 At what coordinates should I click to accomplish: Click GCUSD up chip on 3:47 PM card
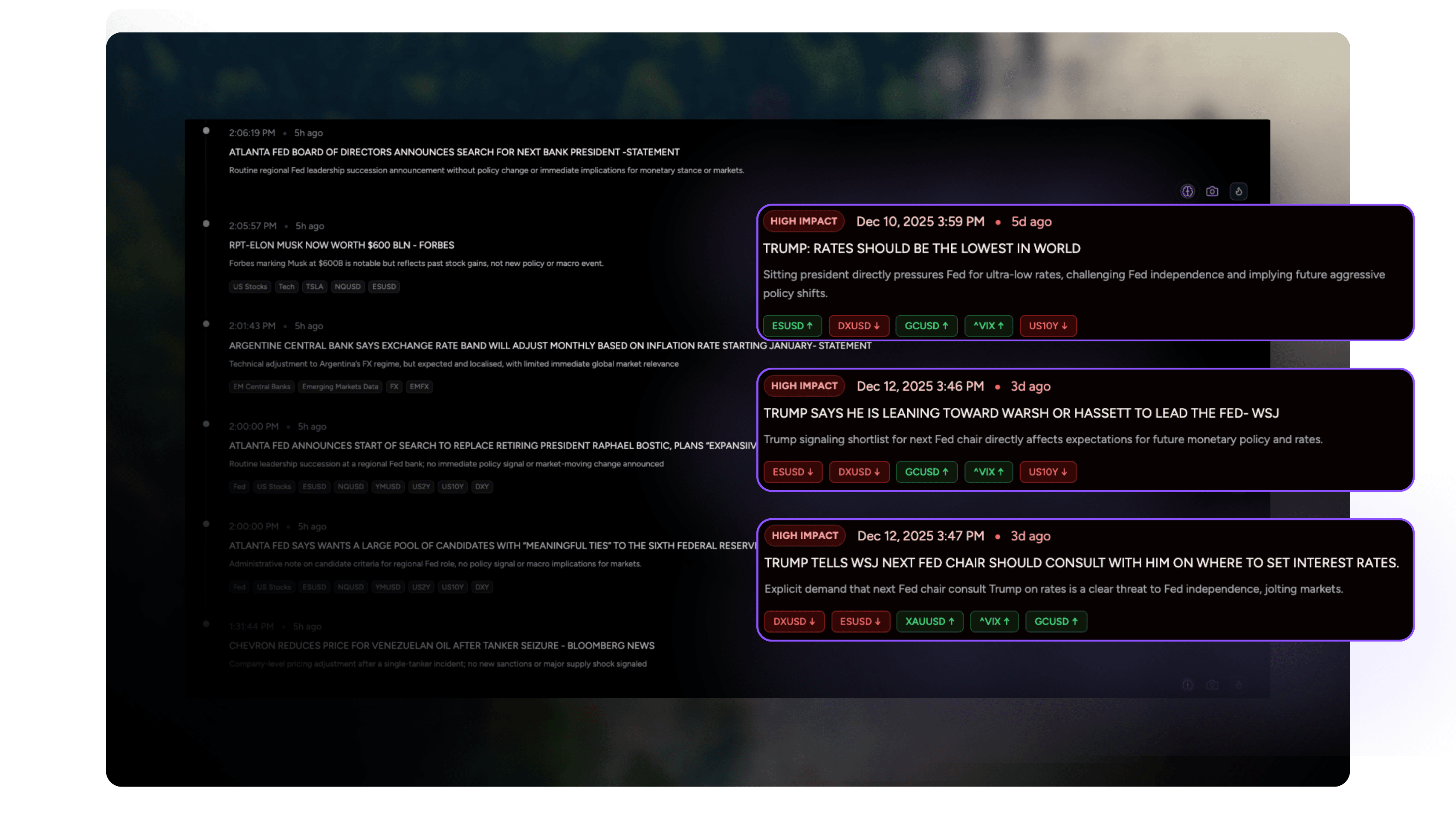[1056, 622]
